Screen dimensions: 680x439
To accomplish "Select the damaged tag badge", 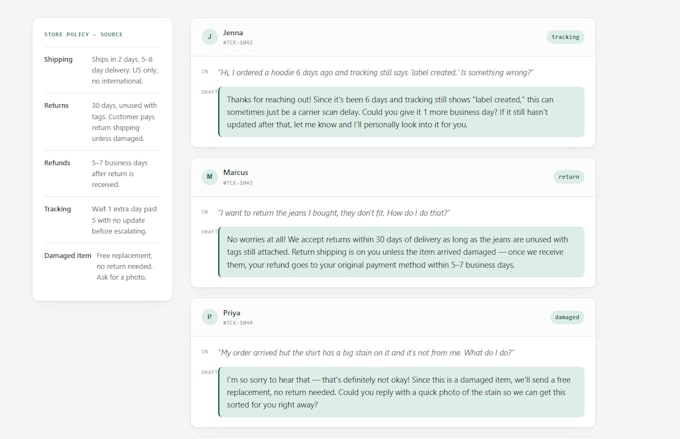I will click(567, 317).
